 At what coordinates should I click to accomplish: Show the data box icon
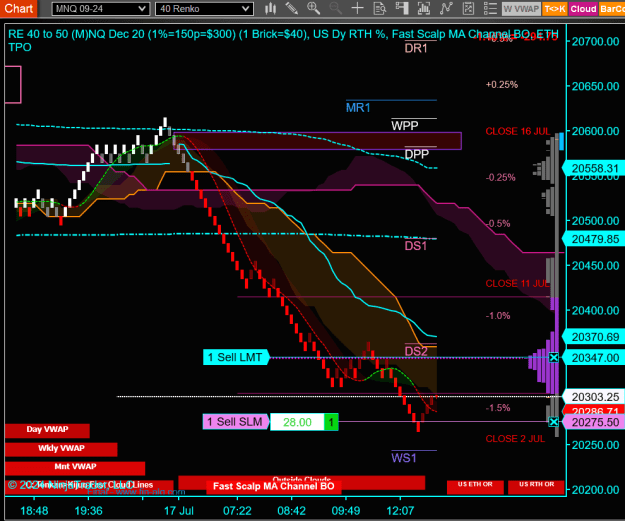point(379,8)
